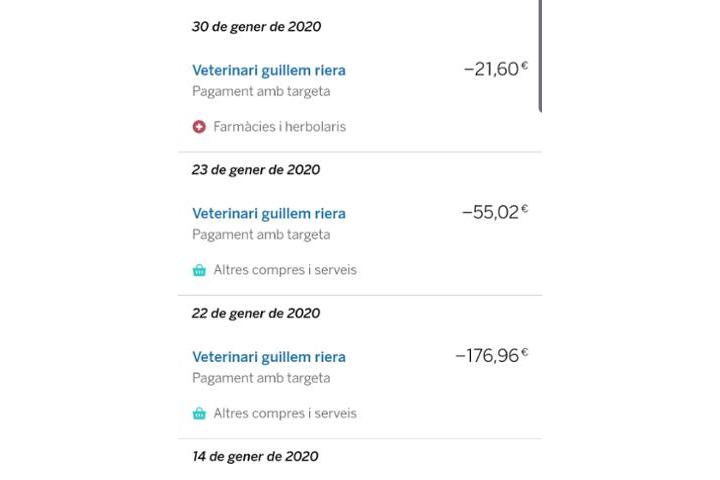Open Veterinari guillem riera transaction of 23 gener
Screen dimensions: 720x480
(268, 213)
